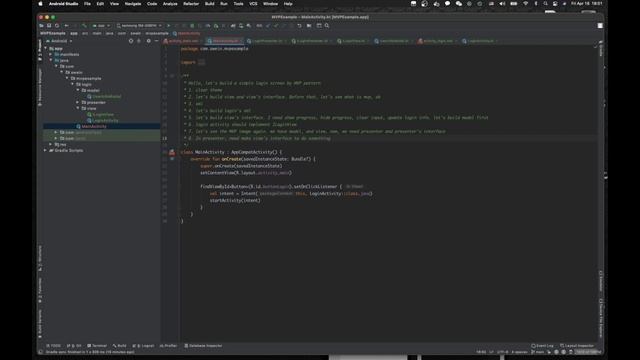Collapse the 'java' folder arrow
This screenshot has height=360, width=640.
(x=51, y=60)
